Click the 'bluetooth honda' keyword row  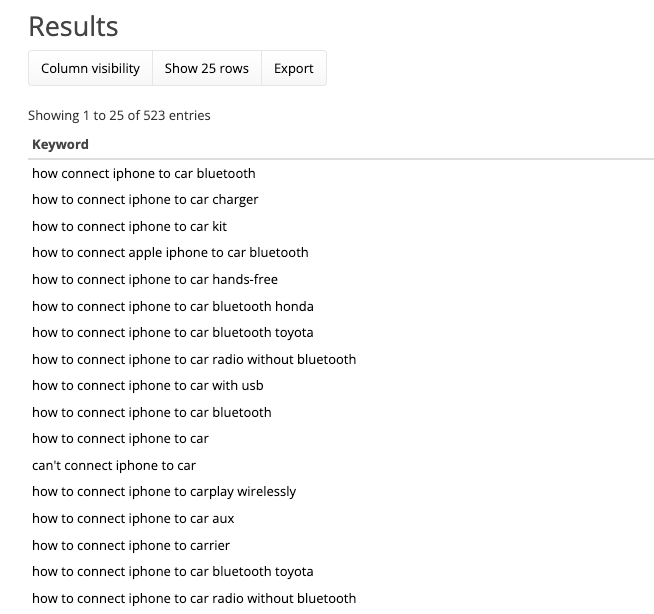coord(172,306)
